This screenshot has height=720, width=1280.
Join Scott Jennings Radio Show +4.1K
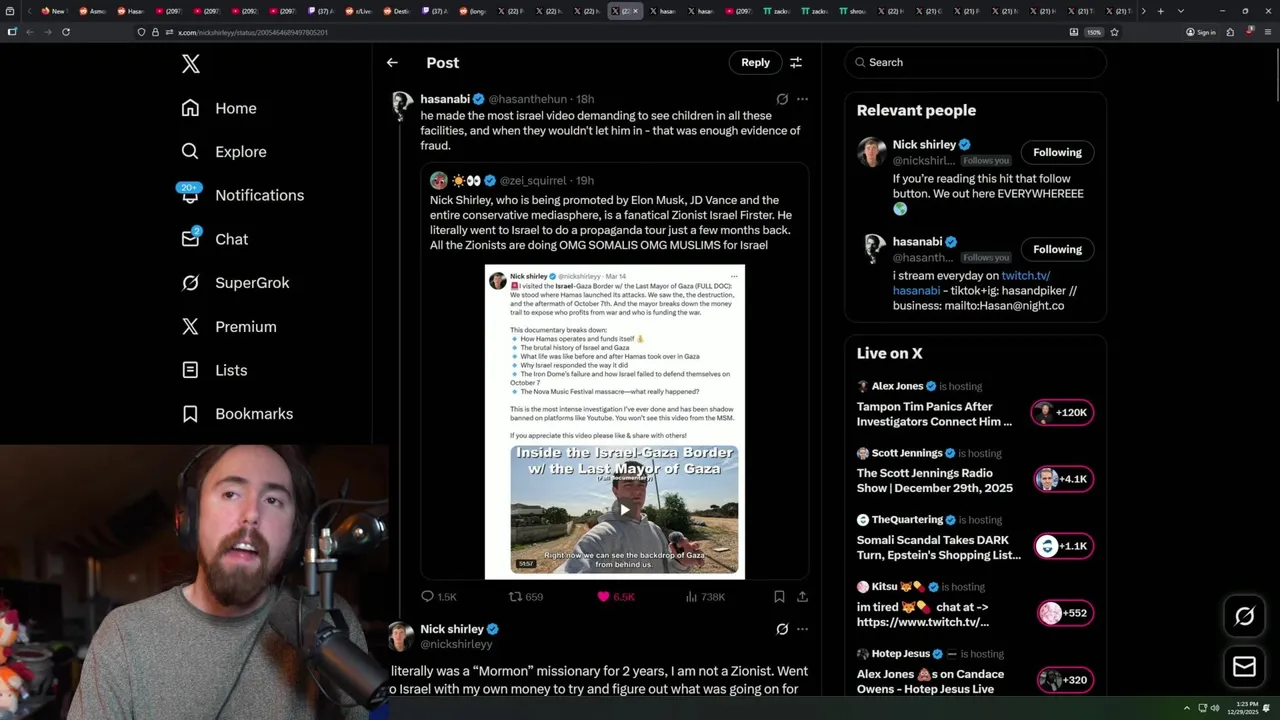coord(1063,479)
